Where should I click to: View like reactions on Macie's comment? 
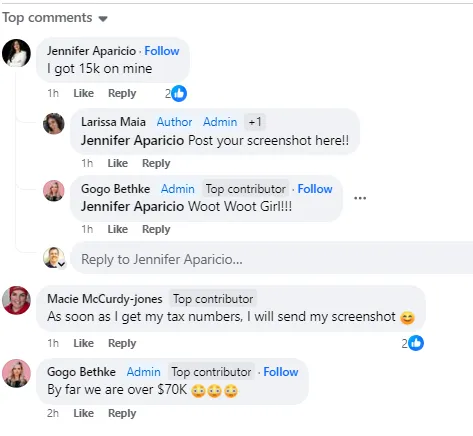coord(413,343)
